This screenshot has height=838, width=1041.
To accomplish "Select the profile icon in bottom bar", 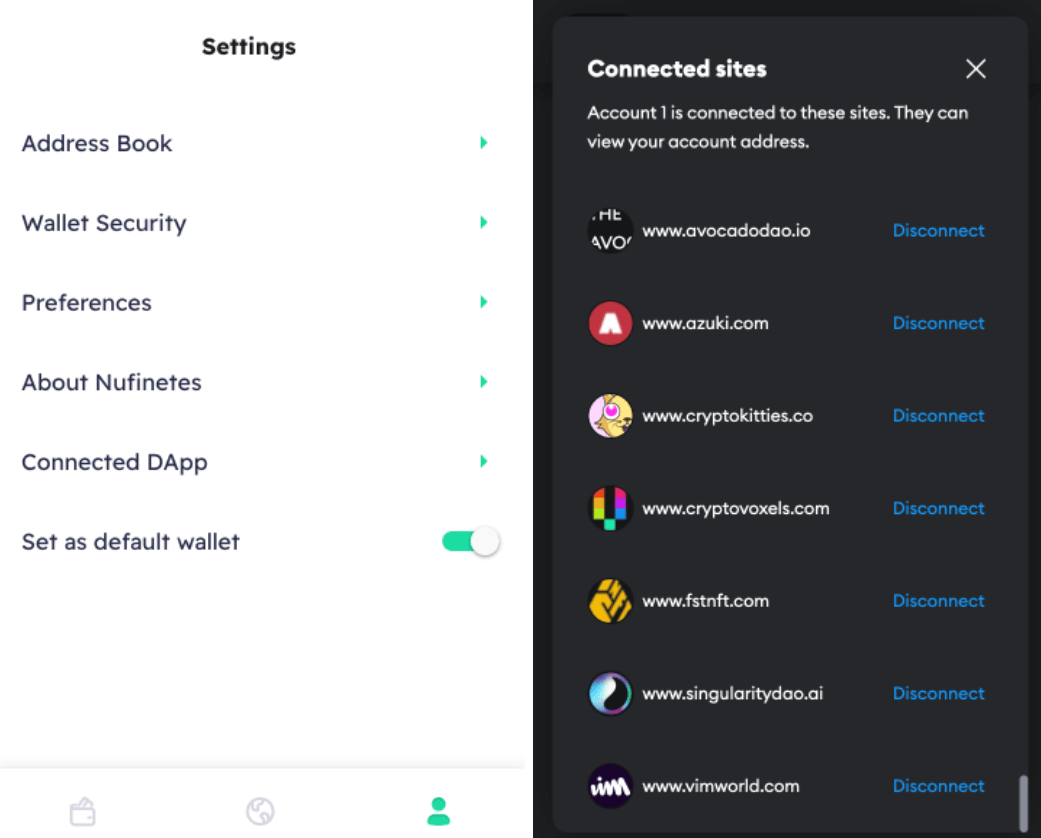I will coord(437,811).
